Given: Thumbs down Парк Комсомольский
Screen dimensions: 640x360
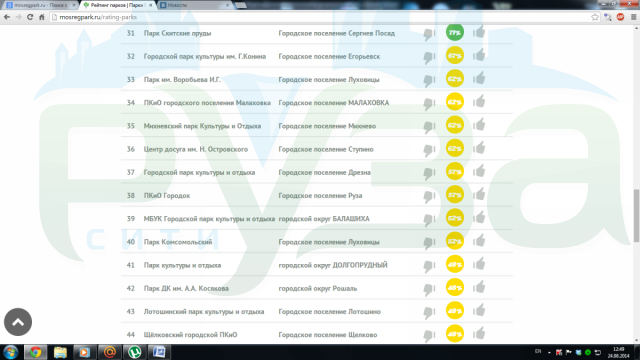Looking at the screenshot, I should 429,244.
